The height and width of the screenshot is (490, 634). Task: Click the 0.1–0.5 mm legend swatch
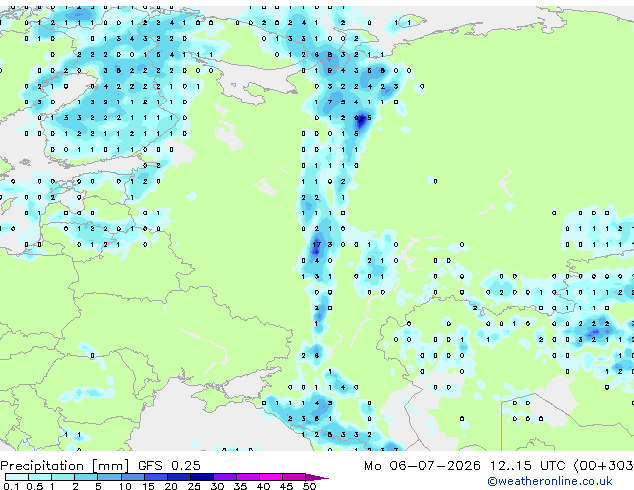(x=17, y=477)
